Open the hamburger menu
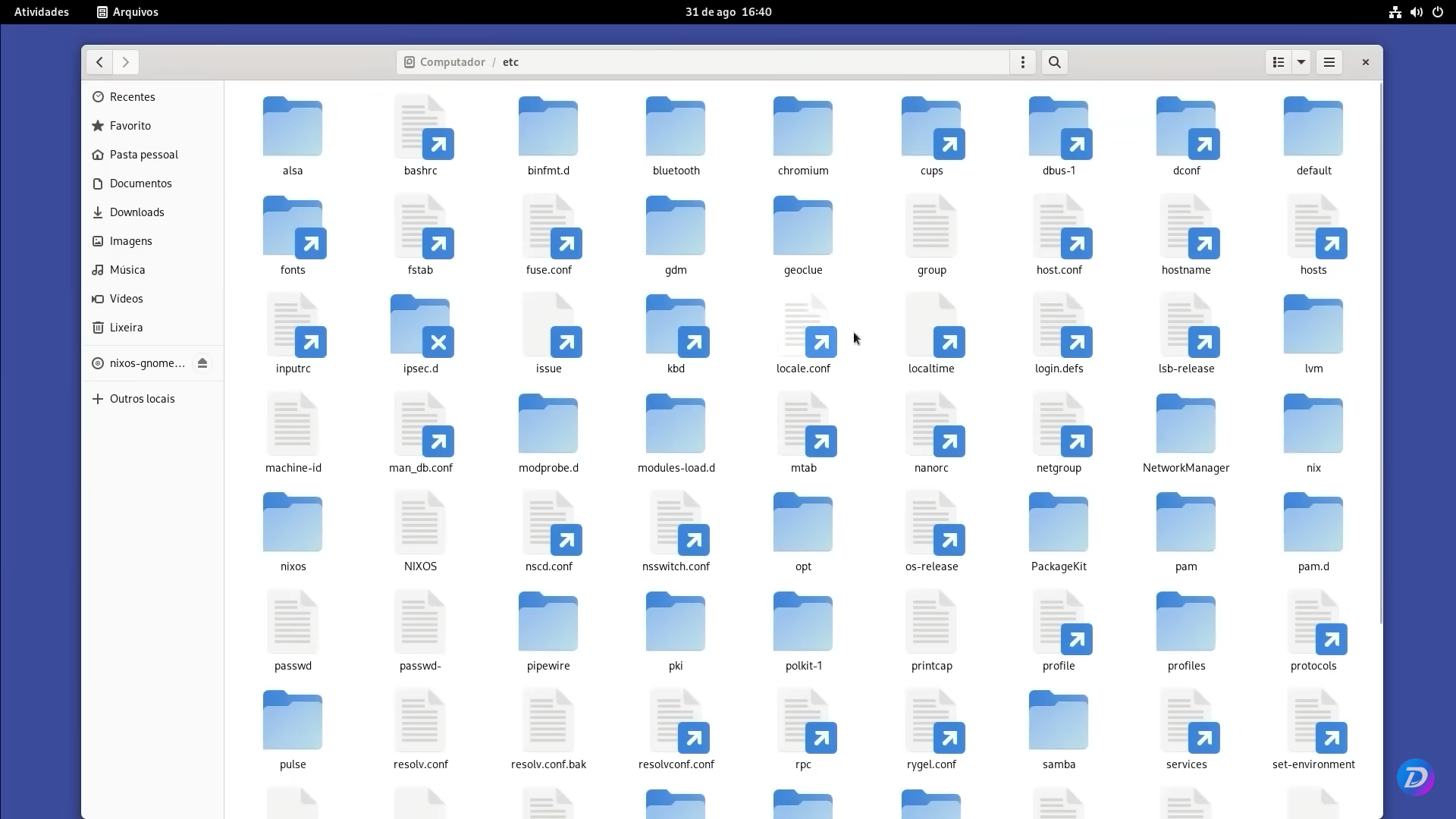This screenshot has height=819, width=1456. tap(1329, 62)
